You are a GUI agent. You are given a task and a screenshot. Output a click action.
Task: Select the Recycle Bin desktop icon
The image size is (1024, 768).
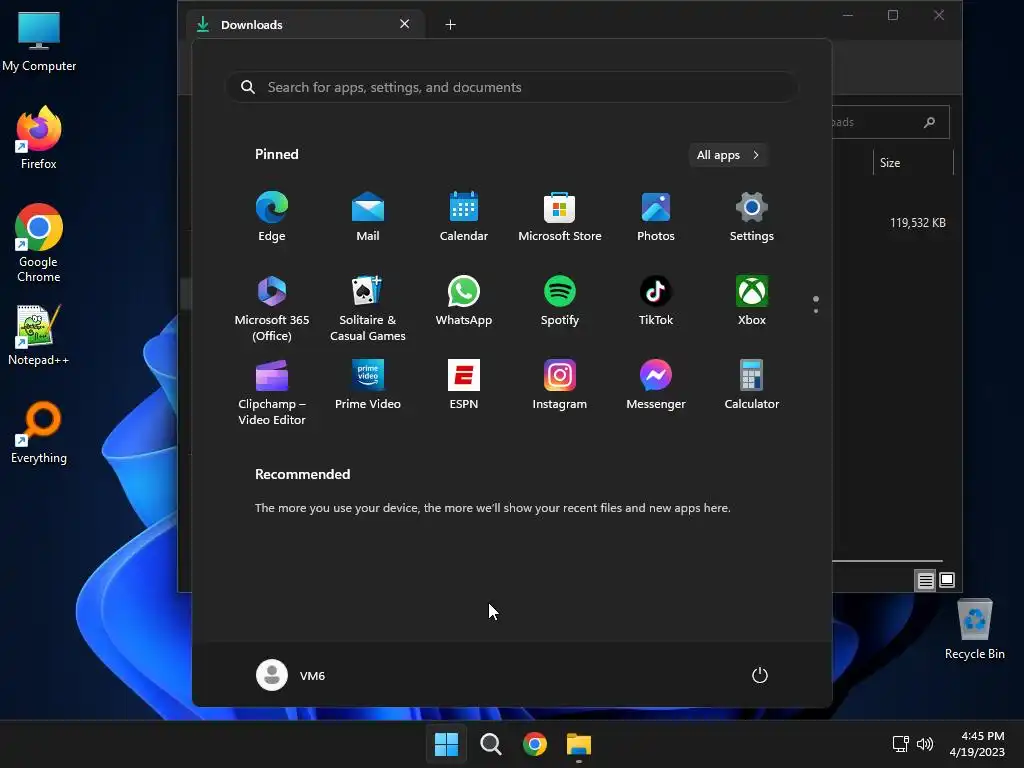[x=974, y=629]
